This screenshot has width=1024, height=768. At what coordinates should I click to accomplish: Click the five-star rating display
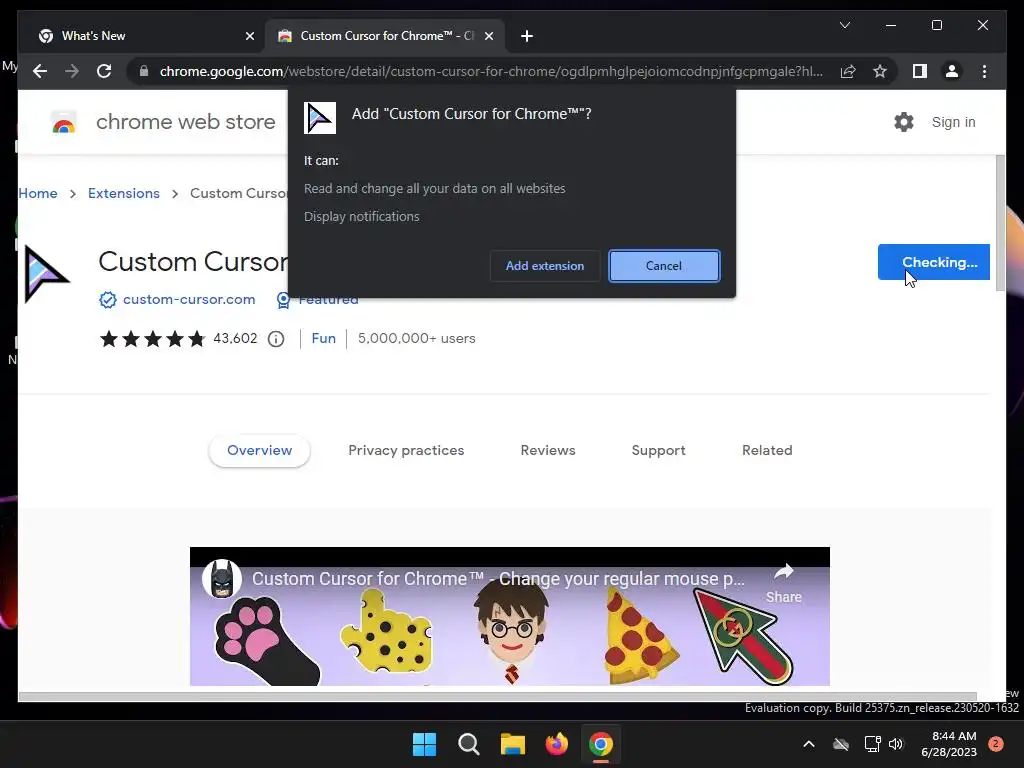click(x=152, y=339)
